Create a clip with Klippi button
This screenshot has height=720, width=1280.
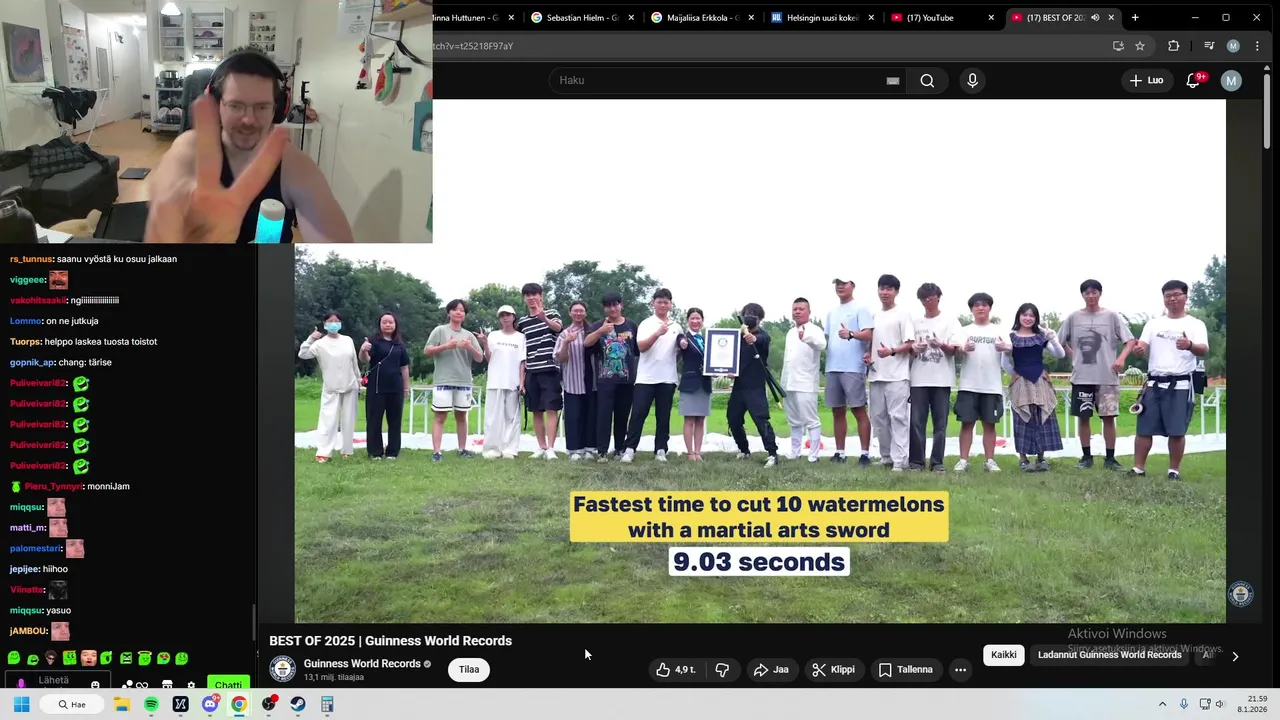833,670
